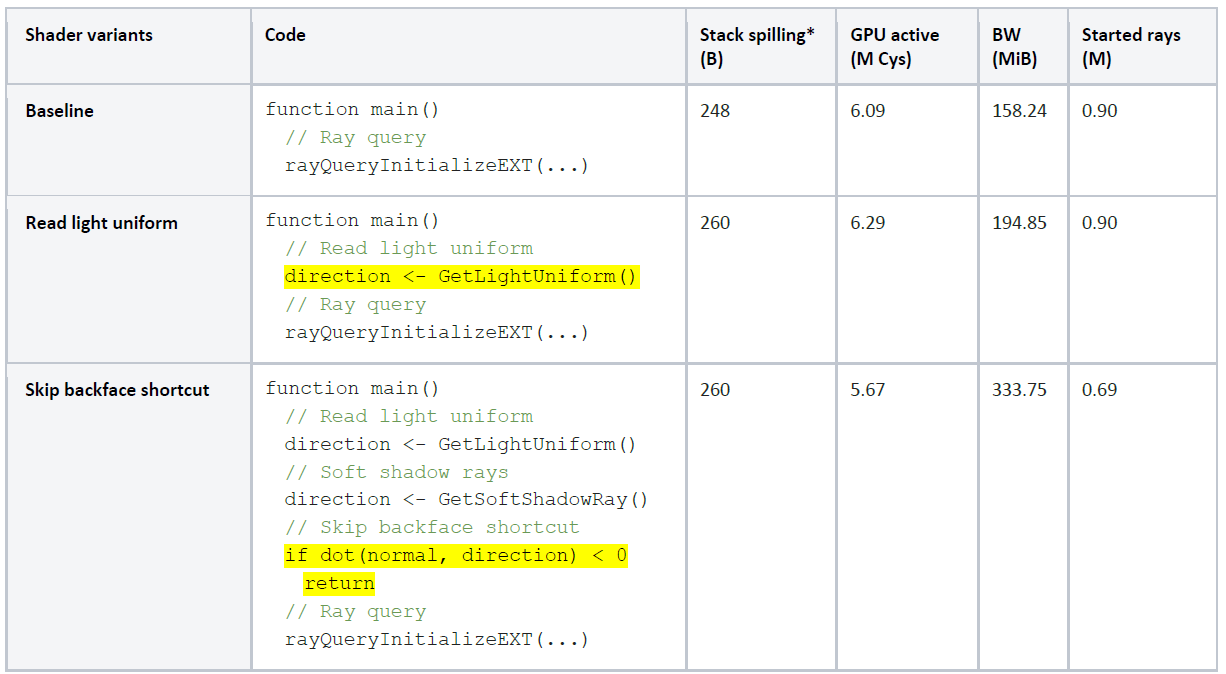This screenshot has width=1226, height=674.
Task: Click the highlighted return statement
Action: pyautogui.click(x=339, y=584)
